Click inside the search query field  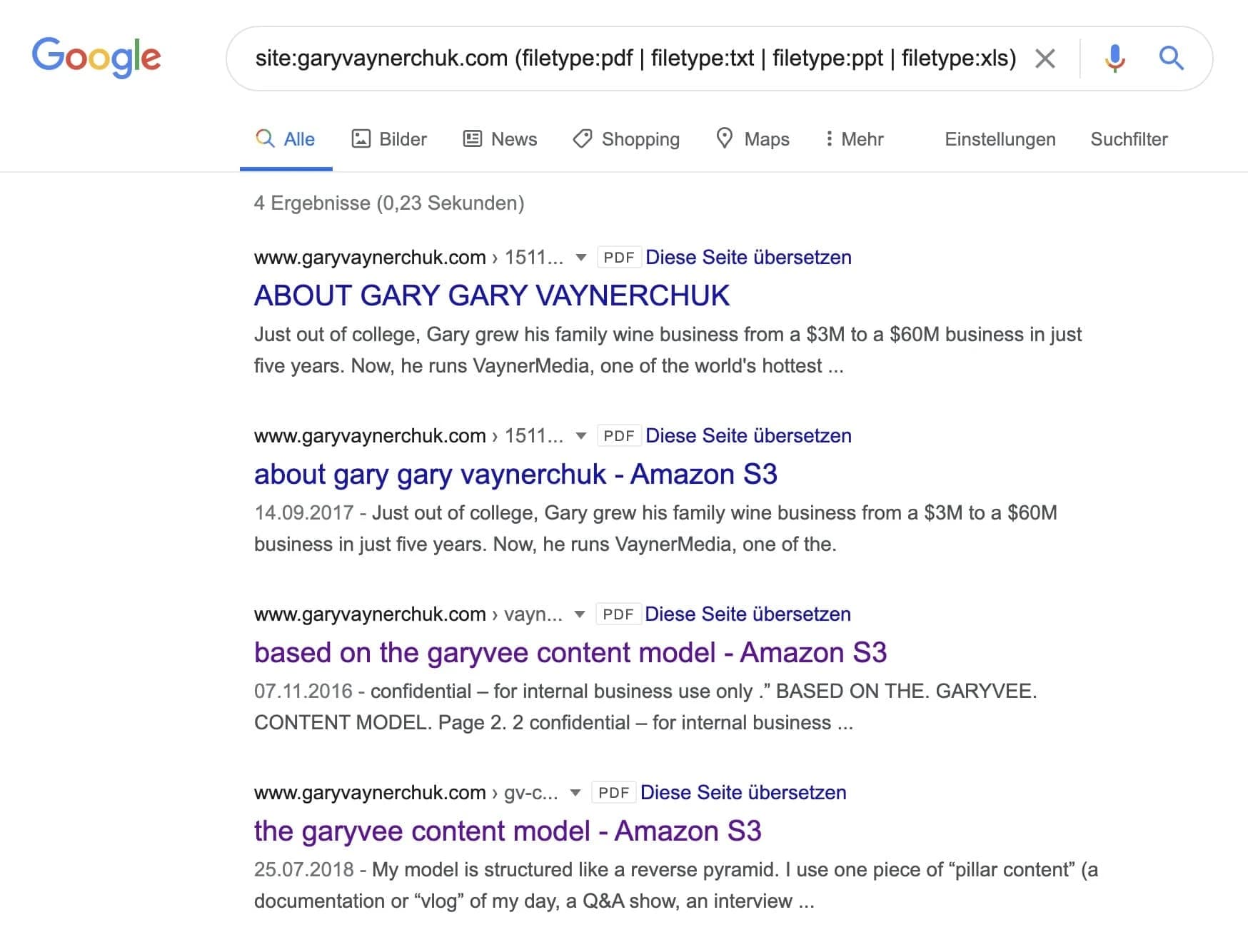click(635, 59)
